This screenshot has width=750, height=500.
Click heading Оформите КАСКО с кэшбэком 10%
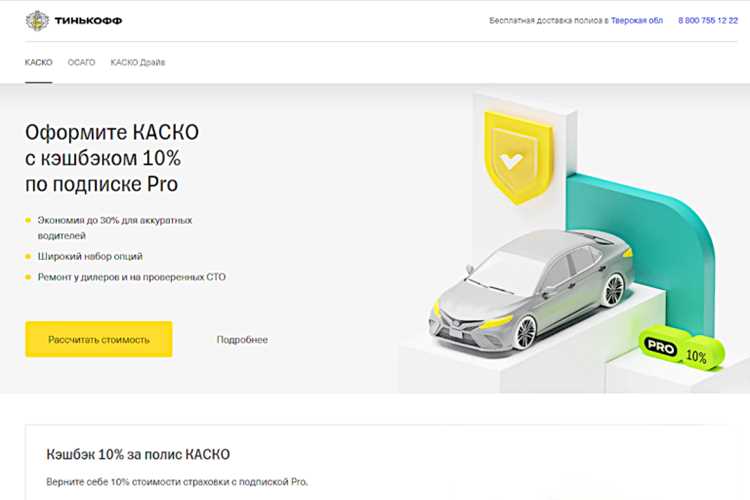112,158
